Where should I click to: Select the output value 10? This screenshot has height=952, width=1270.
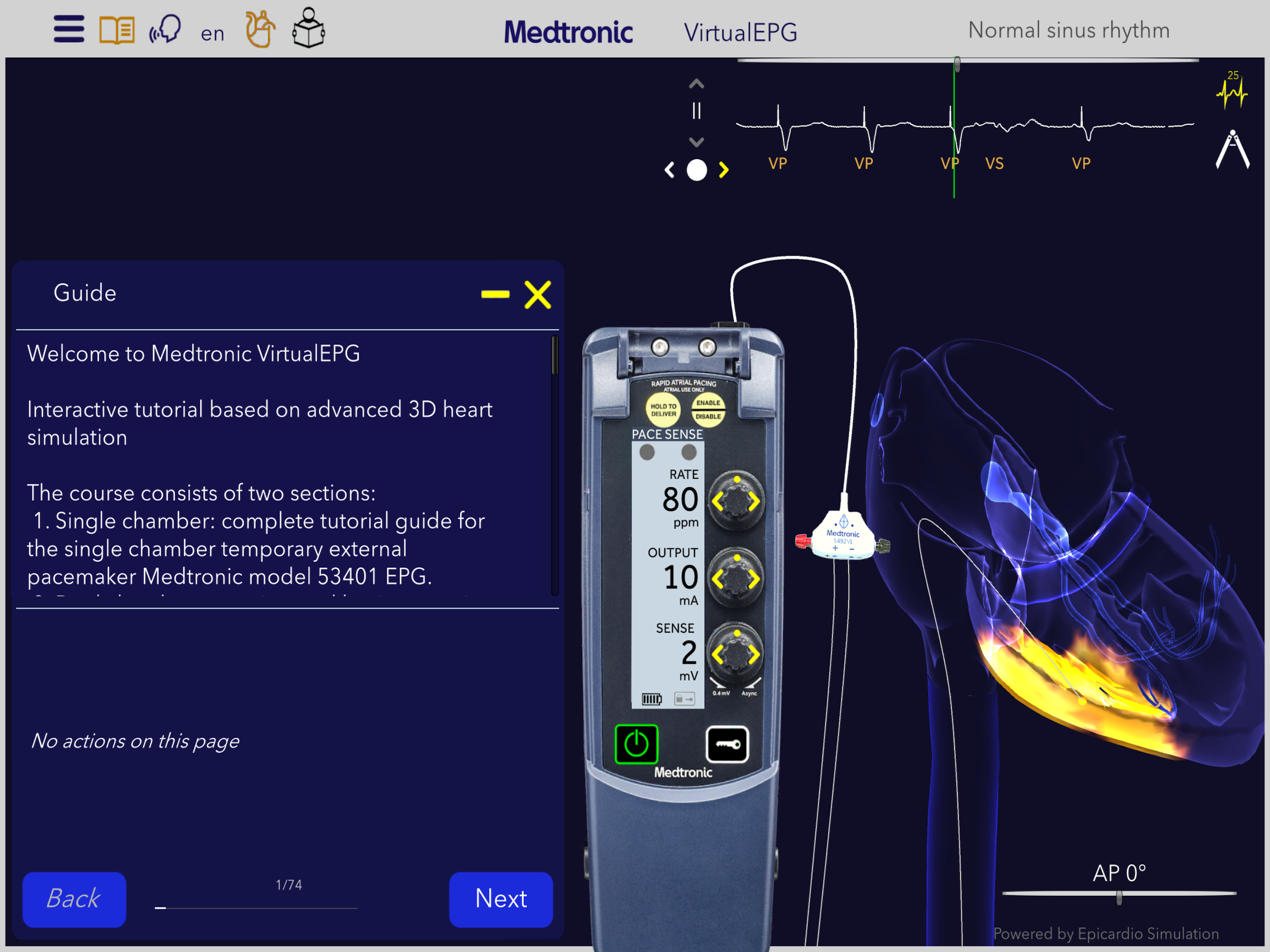click(681, 578)
